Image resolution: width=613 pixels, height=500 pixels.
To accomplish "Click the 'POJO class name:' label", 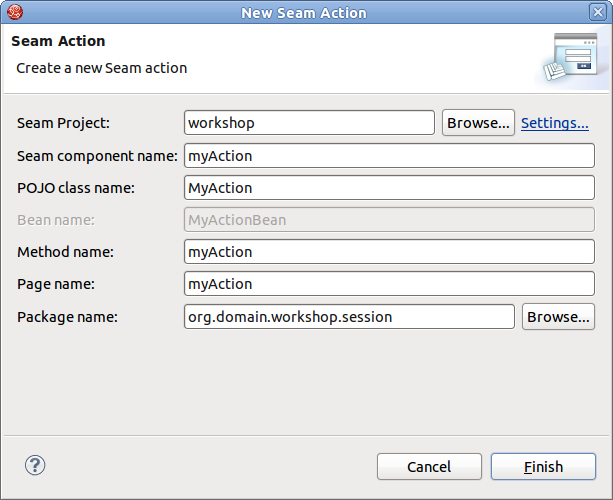I will 76,188.
